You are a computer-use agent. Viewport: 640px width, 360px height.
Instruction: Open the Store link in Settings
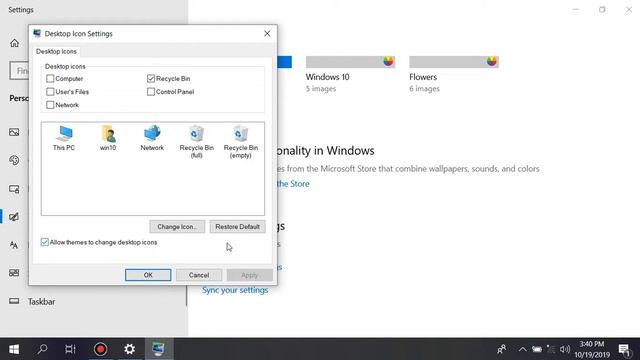293,184
